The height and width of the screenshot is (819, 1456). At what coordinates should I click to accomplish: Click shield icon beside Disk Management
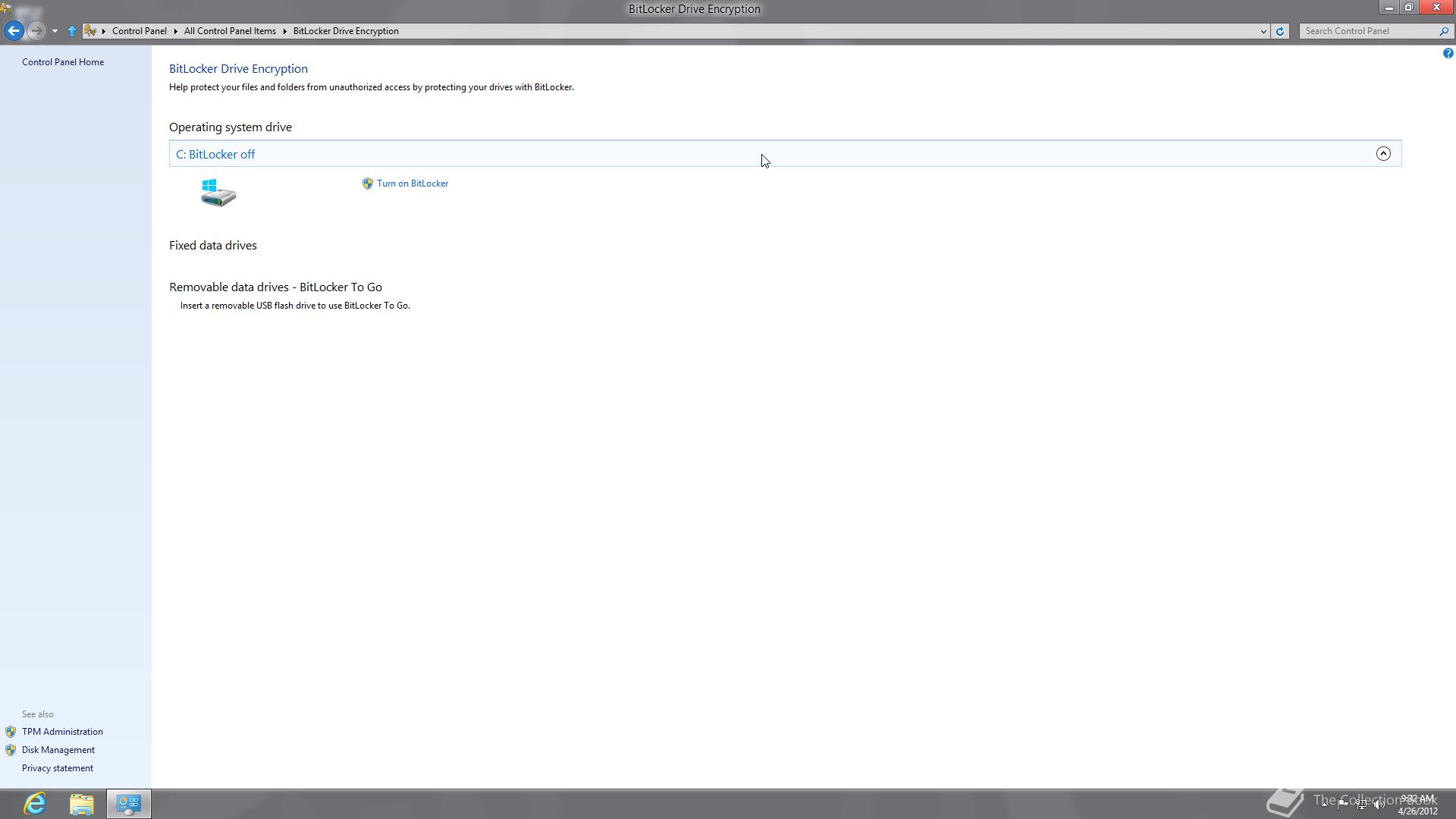11,750
